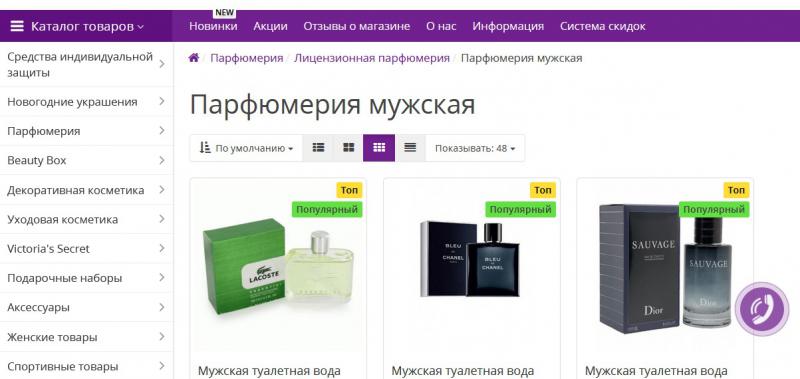Open the floating Viber call button
Viewport: 800px width, 379px height.
tap(762, 309)
